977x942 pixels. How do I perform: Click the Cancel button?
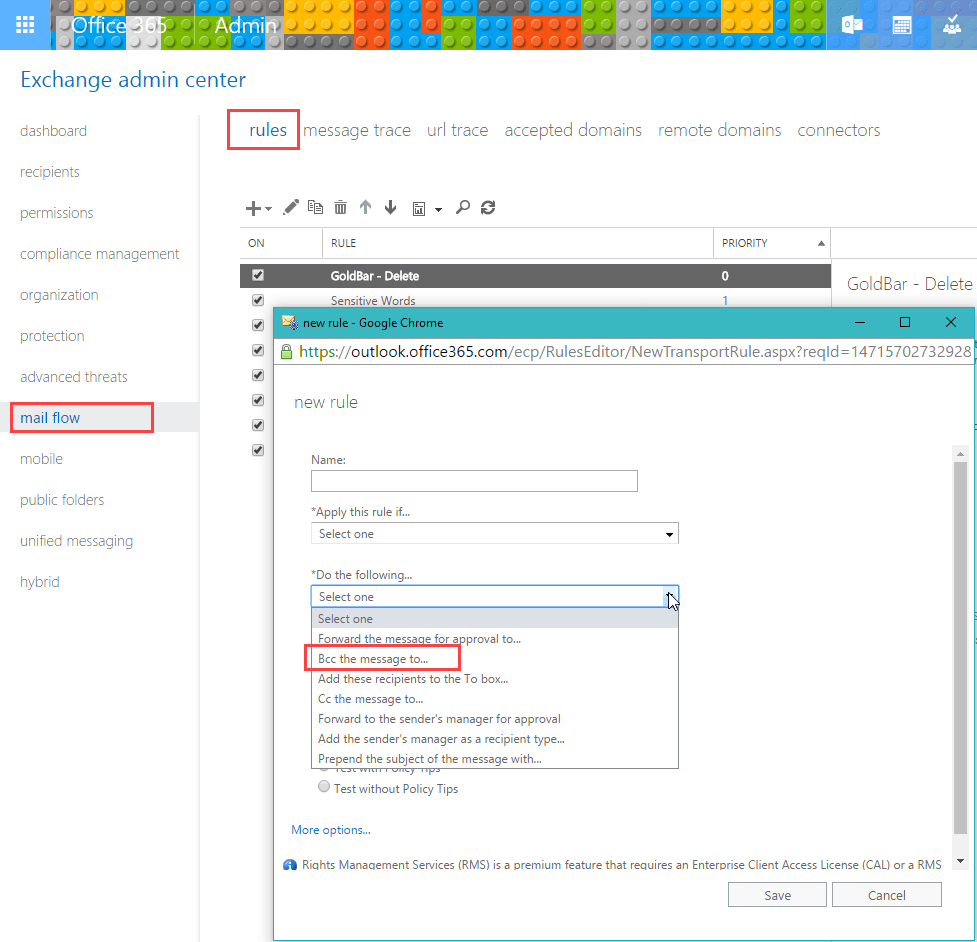tap(887, 895)
